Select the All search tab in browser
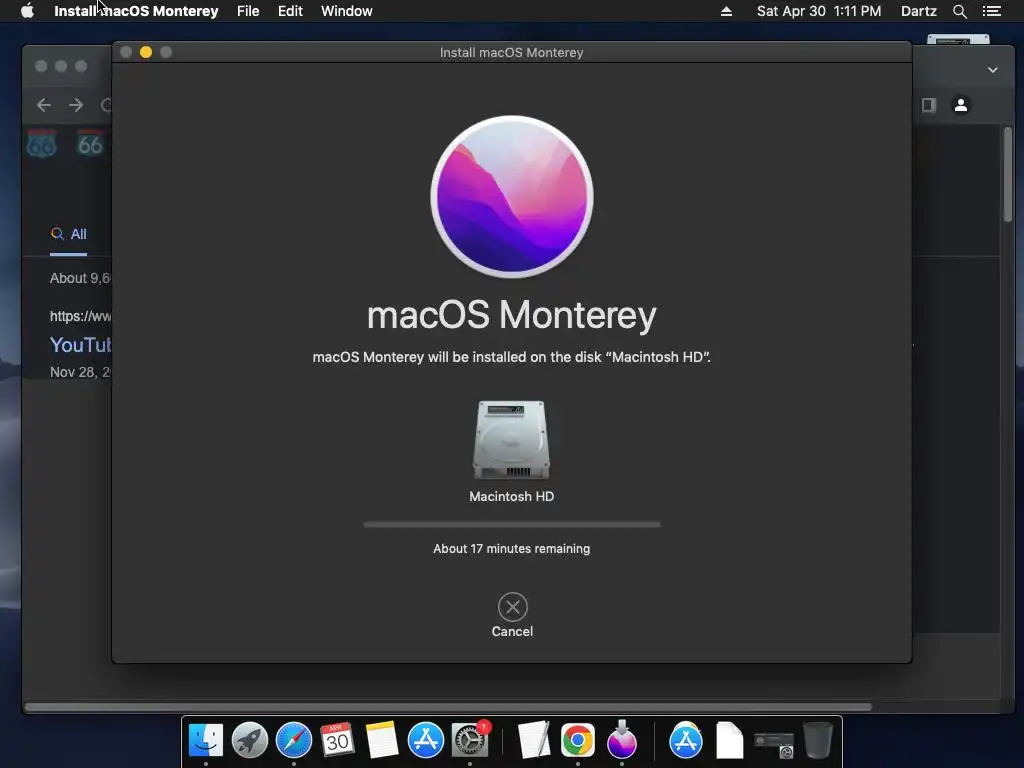 click(x=69, y=234)
